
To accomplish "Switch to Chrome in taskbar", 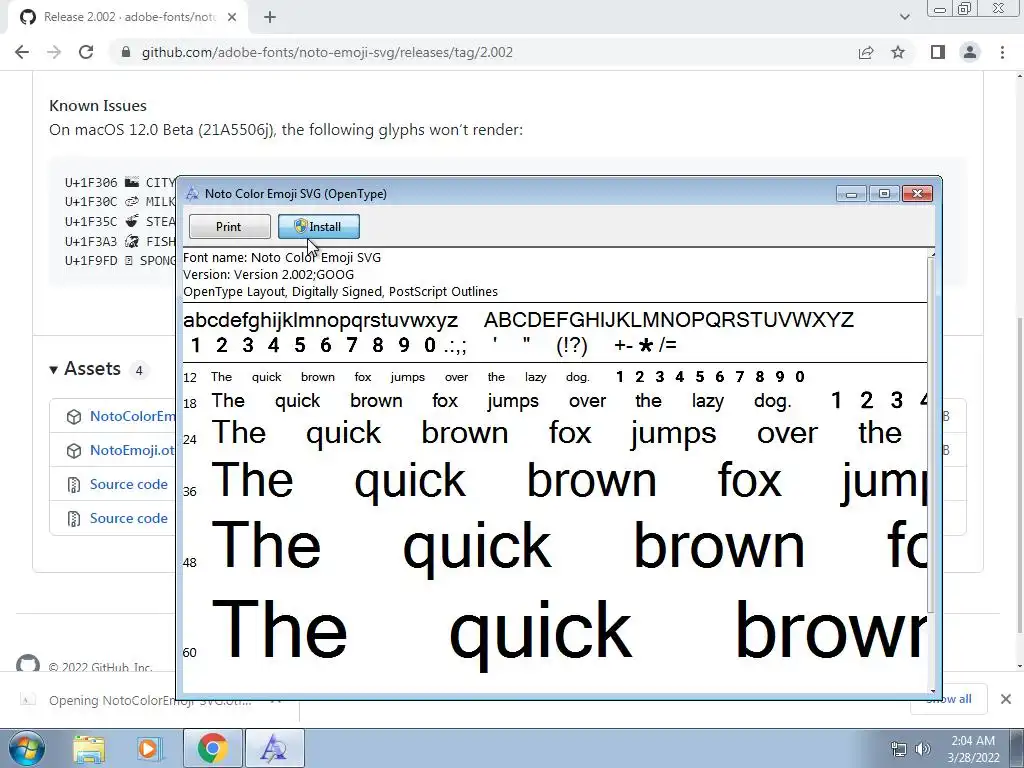I will pyautogui.click(x=212, y=748).
